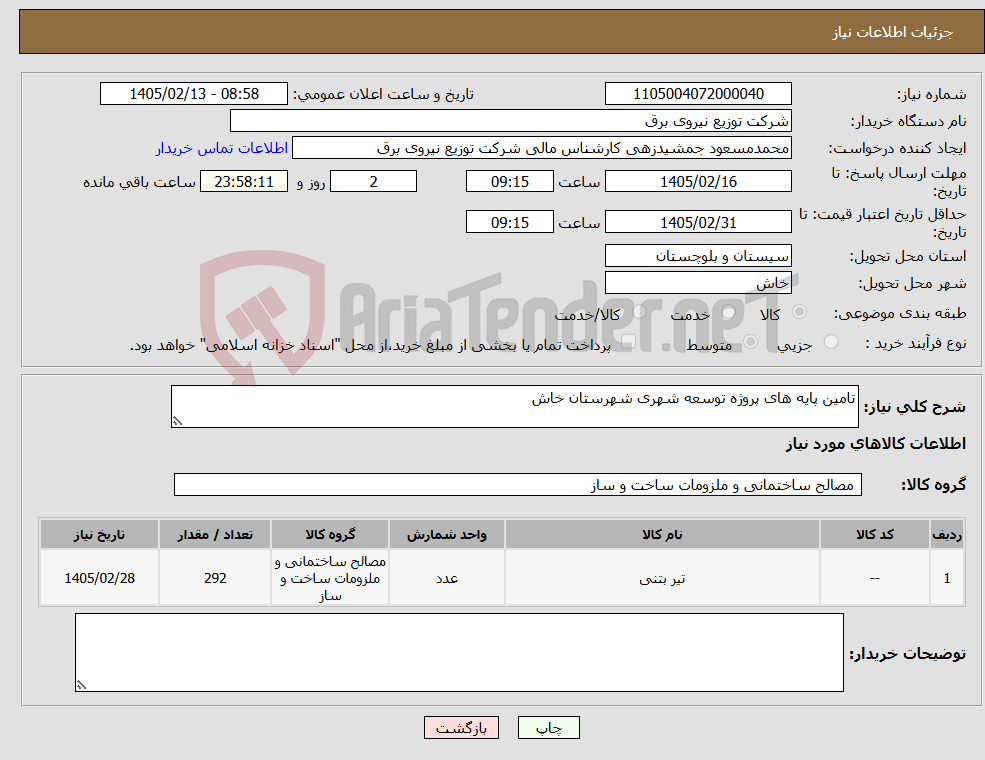
Task: Click the بازگشت back button
Action: click(x=461, y=727)
